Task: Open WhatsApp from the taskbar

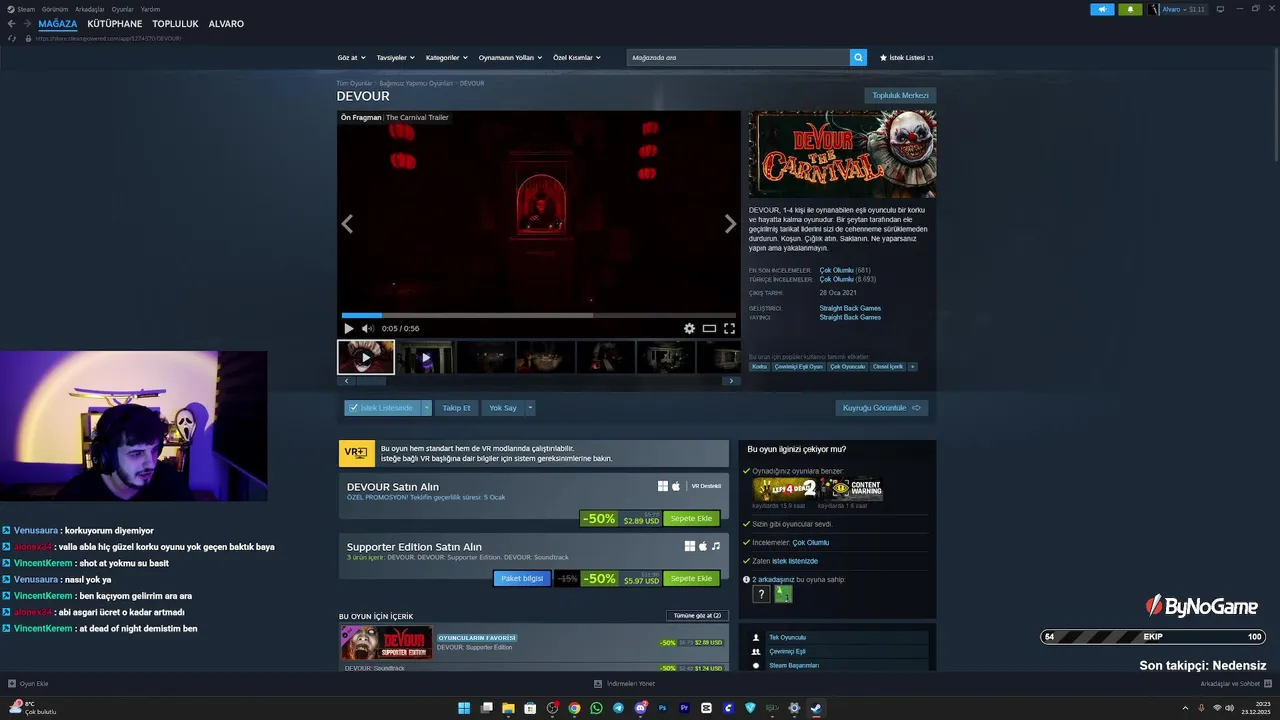Action: click(x=597, y=708)
